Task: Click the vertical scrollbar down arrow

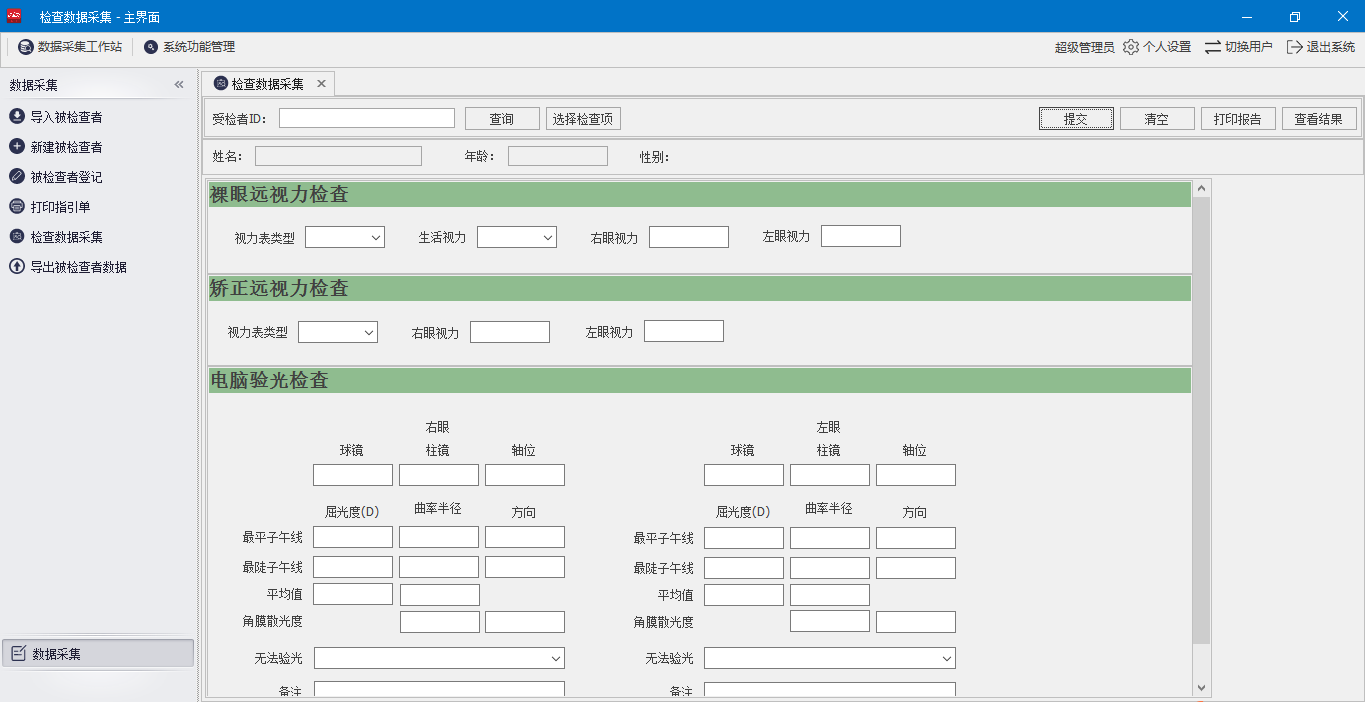Action: [1201, 688]
